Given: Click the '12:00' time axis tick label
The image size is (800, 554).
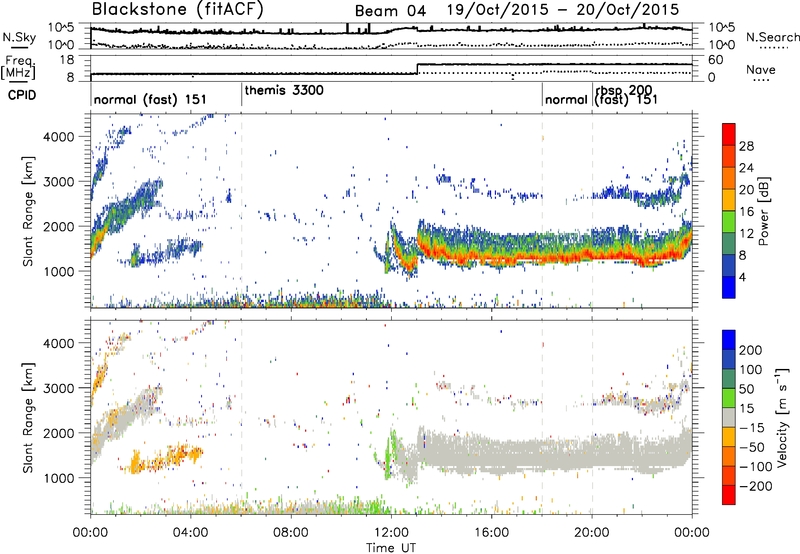Looking at the screenshot, I should point(391,533).
